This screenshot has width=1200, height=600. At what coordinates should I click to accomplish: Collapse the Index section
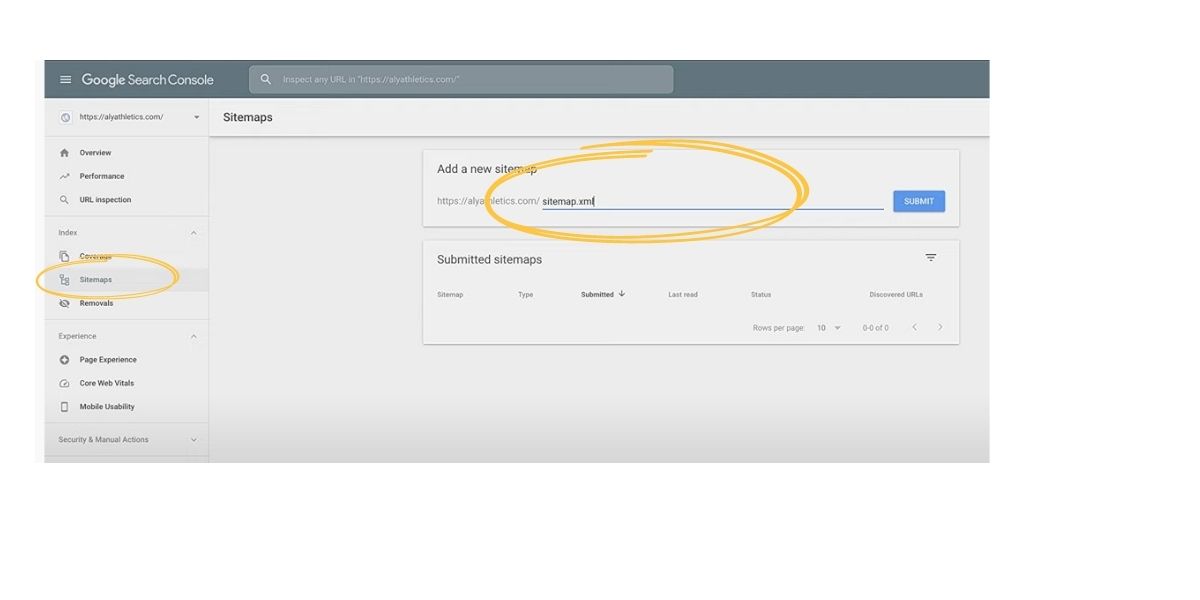pyautogui.click(x=194, y=233)
